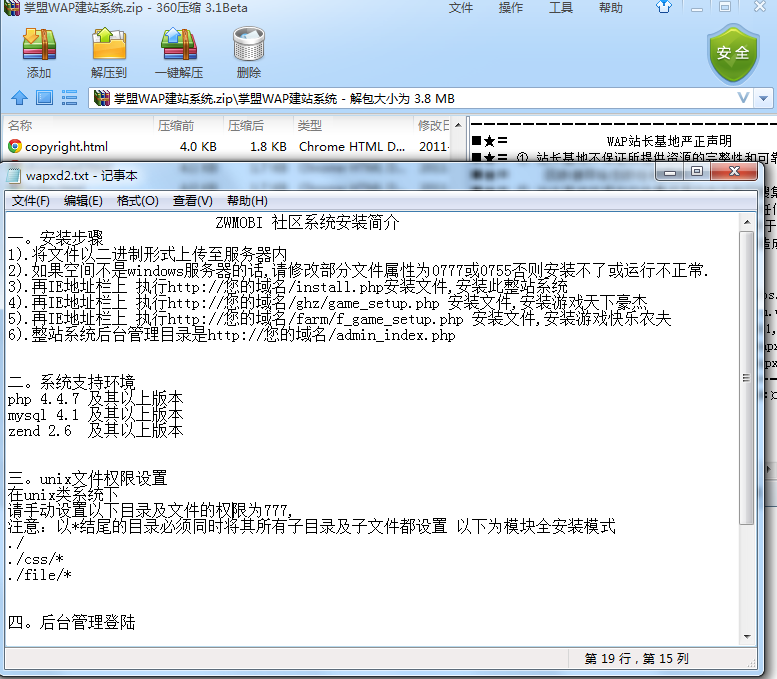This screenshot has height=679, width=777.
Task: Click the line mentioning f_game_setup.php
Action: pyautogui.click(x=339, y=319)
